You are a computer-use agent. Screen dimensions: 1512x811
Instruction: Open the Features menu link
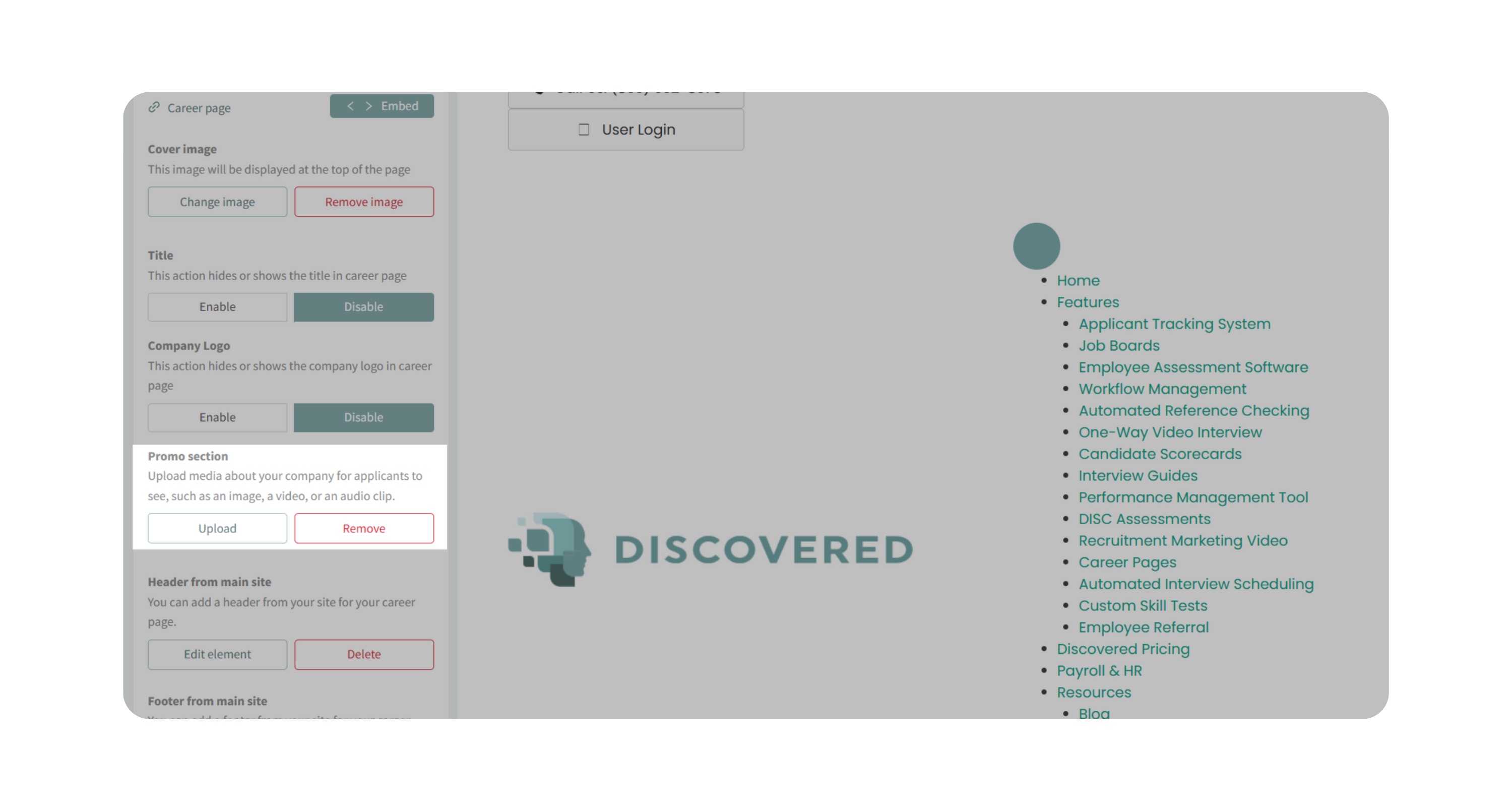(1088, 302)
